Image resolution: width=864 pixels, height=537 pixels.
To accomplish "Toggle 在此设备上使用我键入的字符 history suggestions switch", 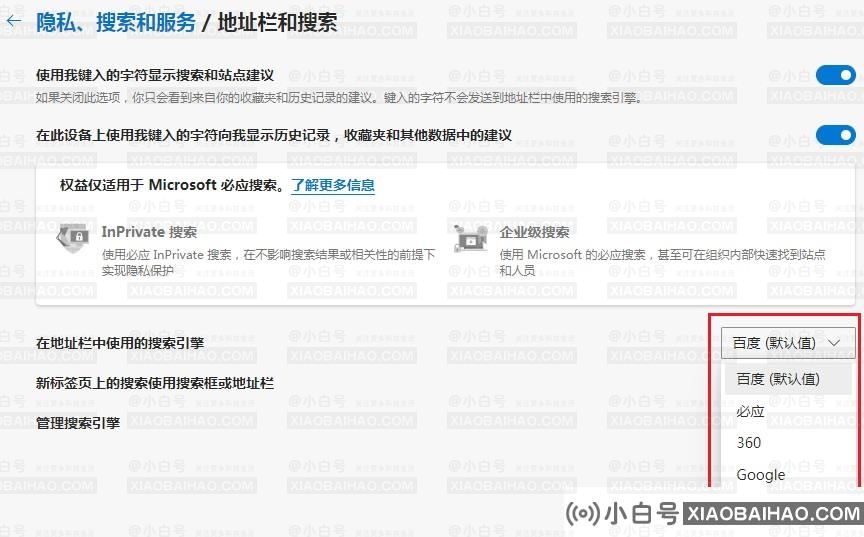I will click(836, 135).
